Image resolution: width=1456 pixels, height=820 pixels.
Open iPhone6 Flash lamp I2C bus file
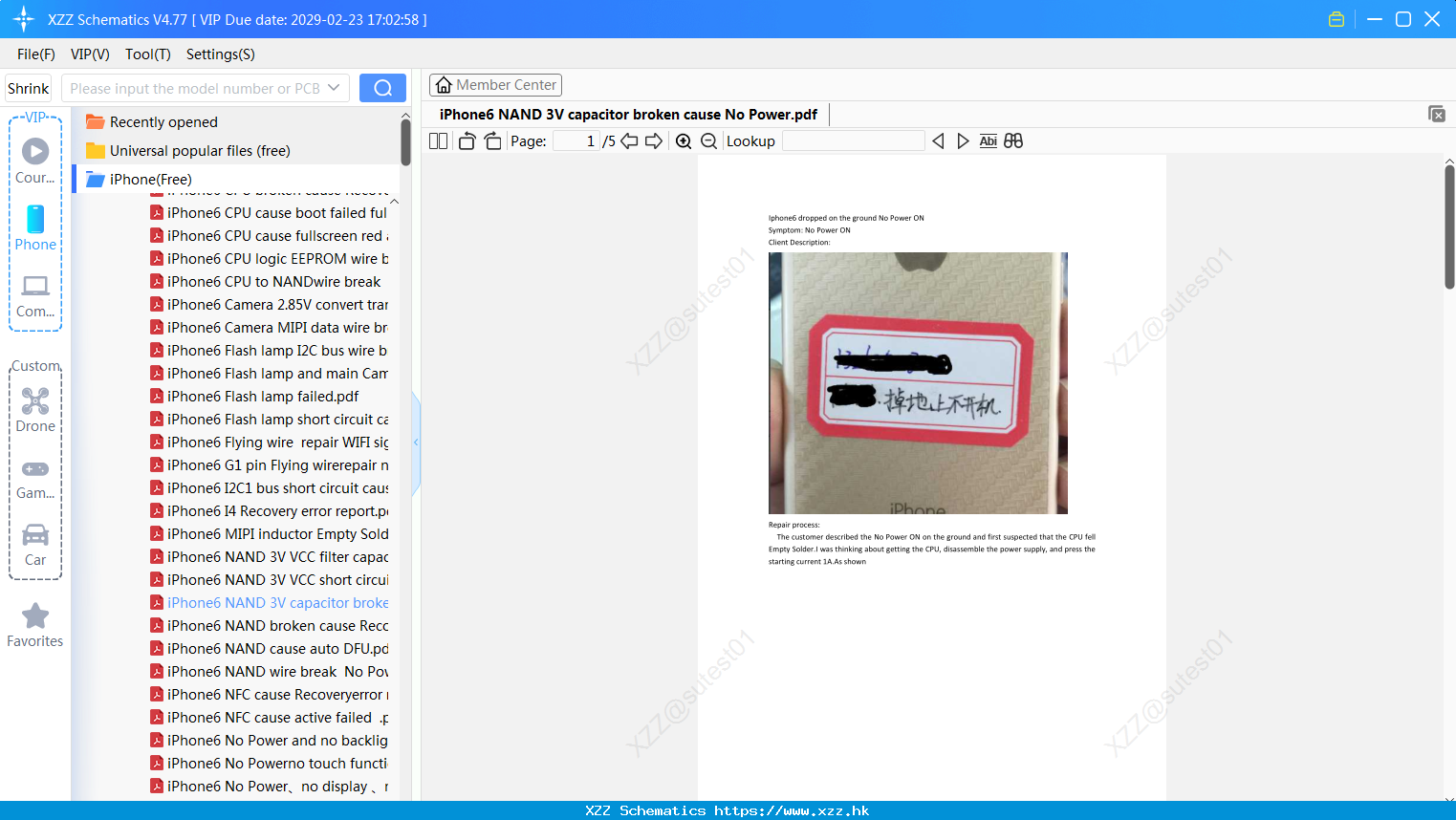point(276,351)
